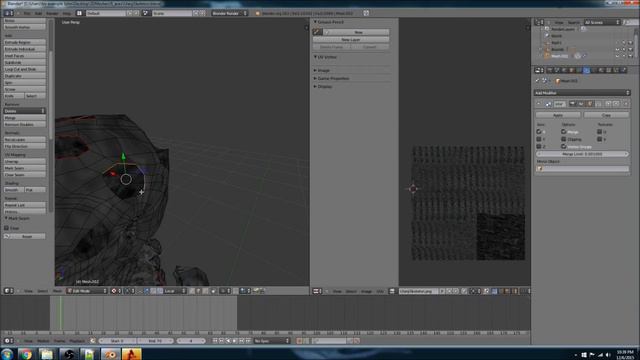
Task: Toggle the Textures U checkbox
Action: coord(600,132)
